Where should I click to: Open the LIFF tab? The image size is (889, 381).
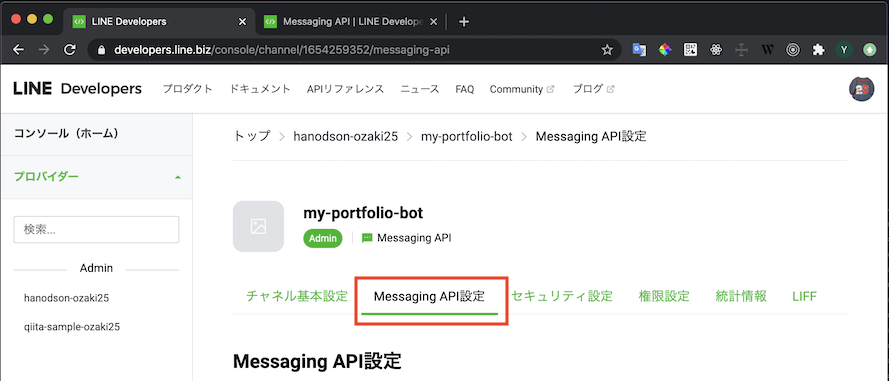805,296
